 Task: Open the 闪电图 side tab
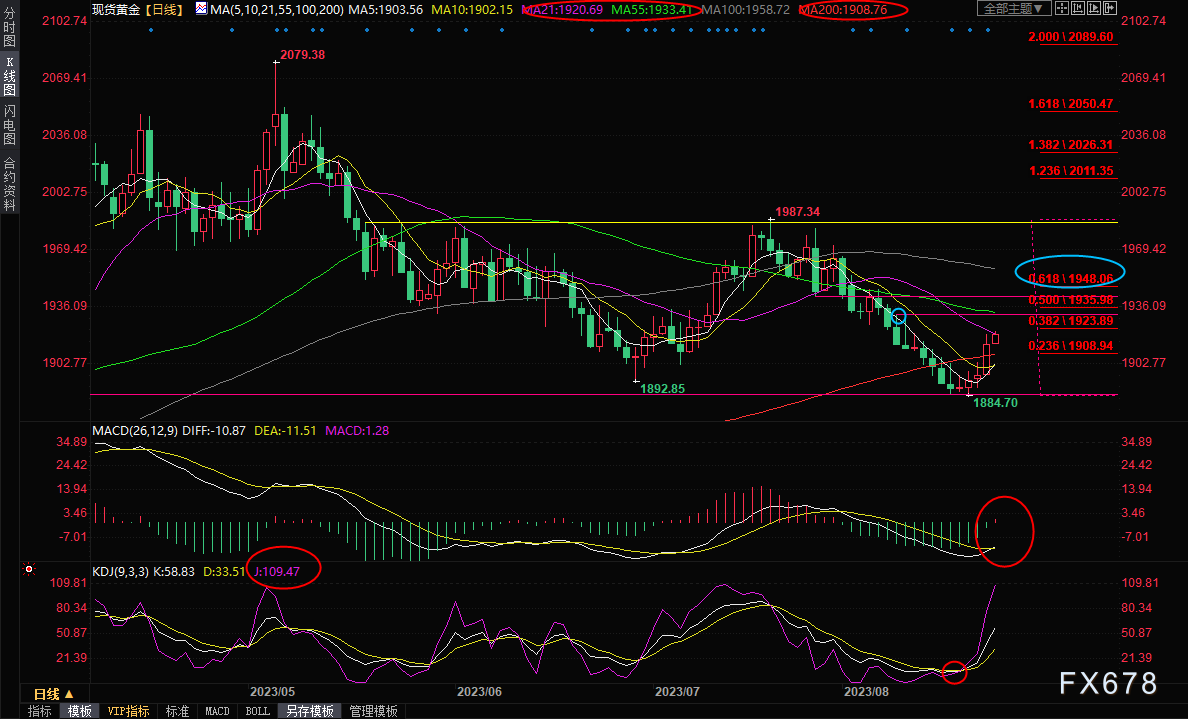click(x=9, y=124)
